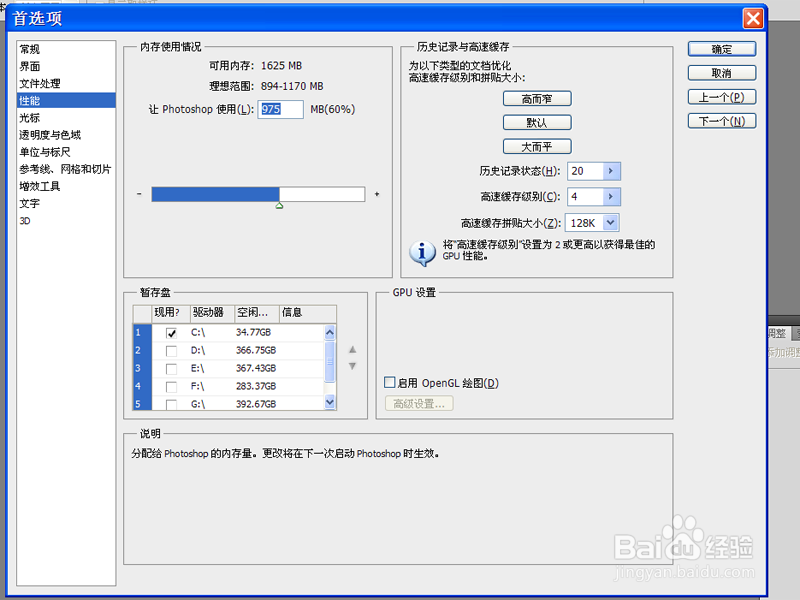Click the 1625 MB available memory value
Image resolution: width=800 pixels, height=600 pixels.
[281, 66]
